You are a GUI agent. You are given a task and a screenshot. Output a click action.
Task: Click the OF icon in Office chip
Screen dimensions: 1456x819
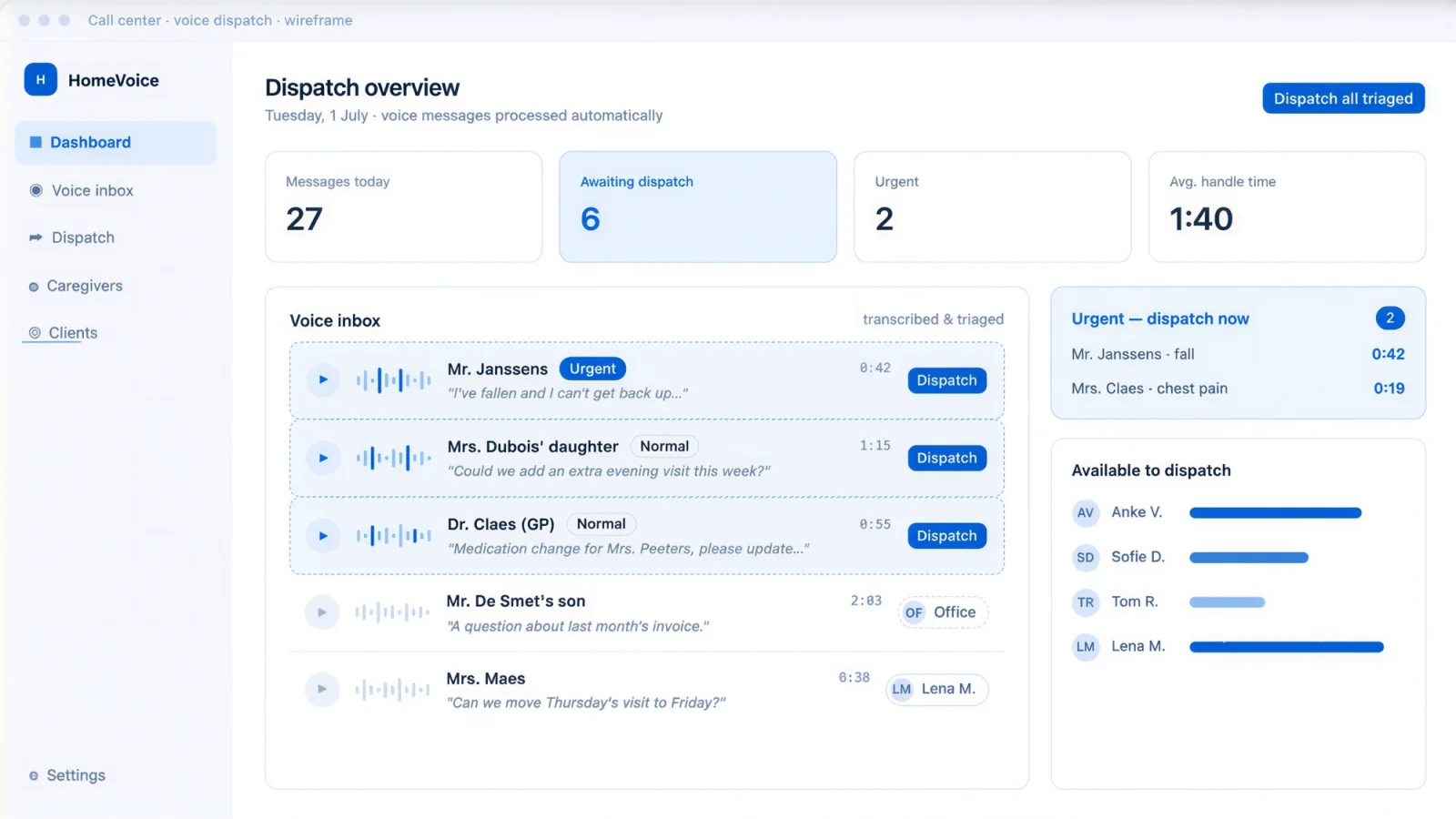coord(914,612)
